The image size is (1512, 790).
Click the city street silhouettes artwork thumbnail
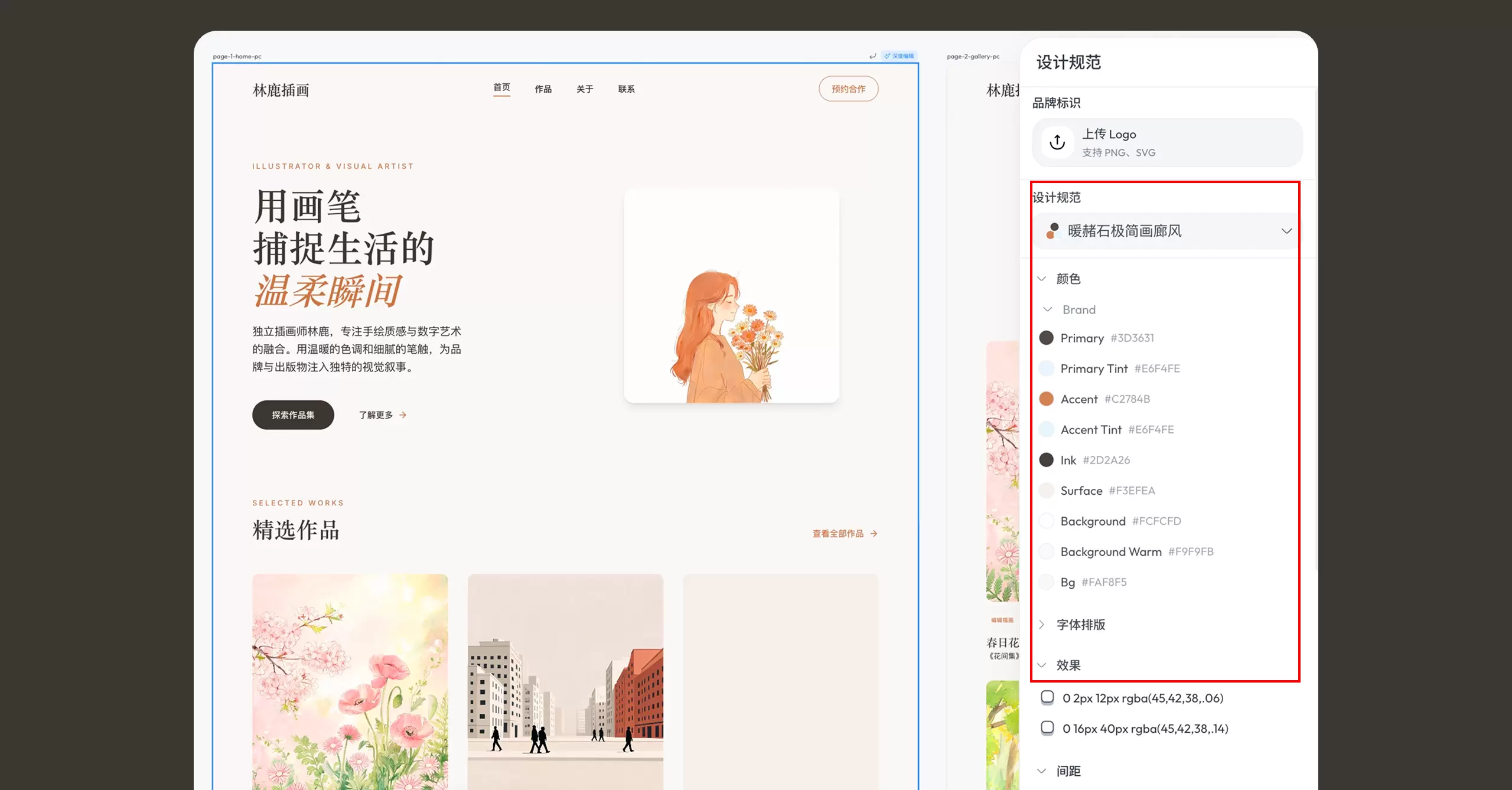pos(565,682)
